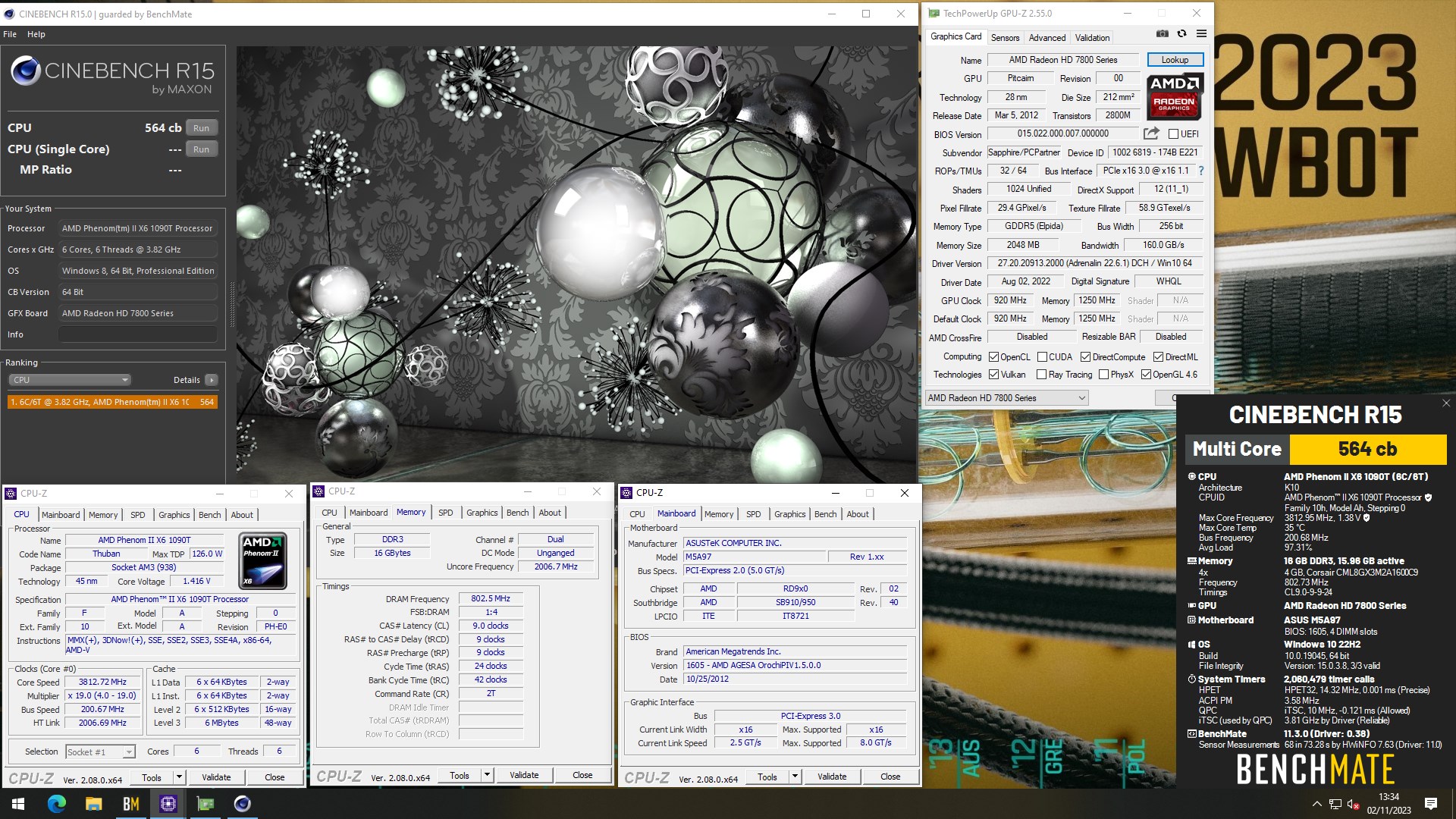Toggle the UEFI checkbox in GPU-Z
This screenshot has width=1456, height=819.
tap(1173, 134)
